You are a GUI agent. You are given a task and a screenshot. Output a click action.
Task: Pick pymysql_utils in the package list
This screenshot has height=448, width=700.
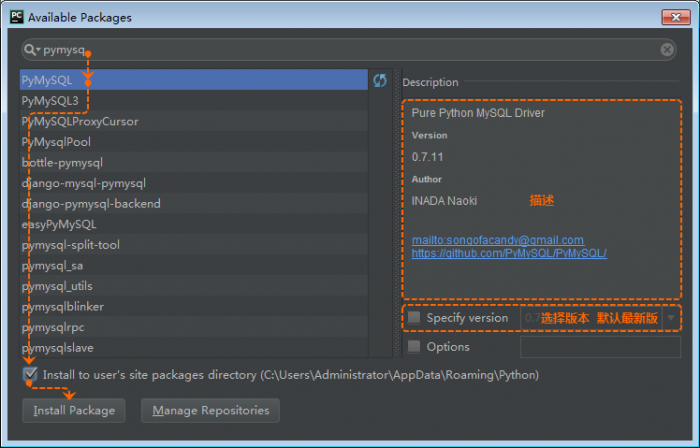57,286
